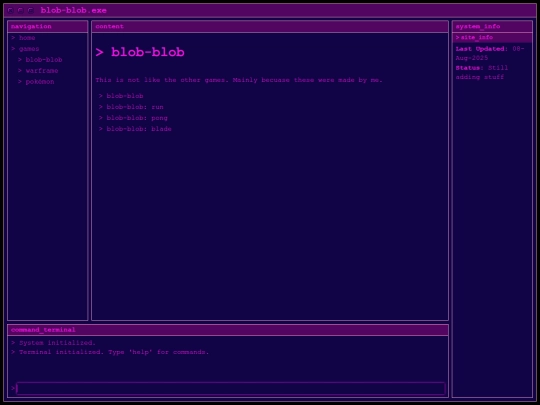Click the system_info panel header
Viewport: 540px width, 405px height.
click(492, 27)
